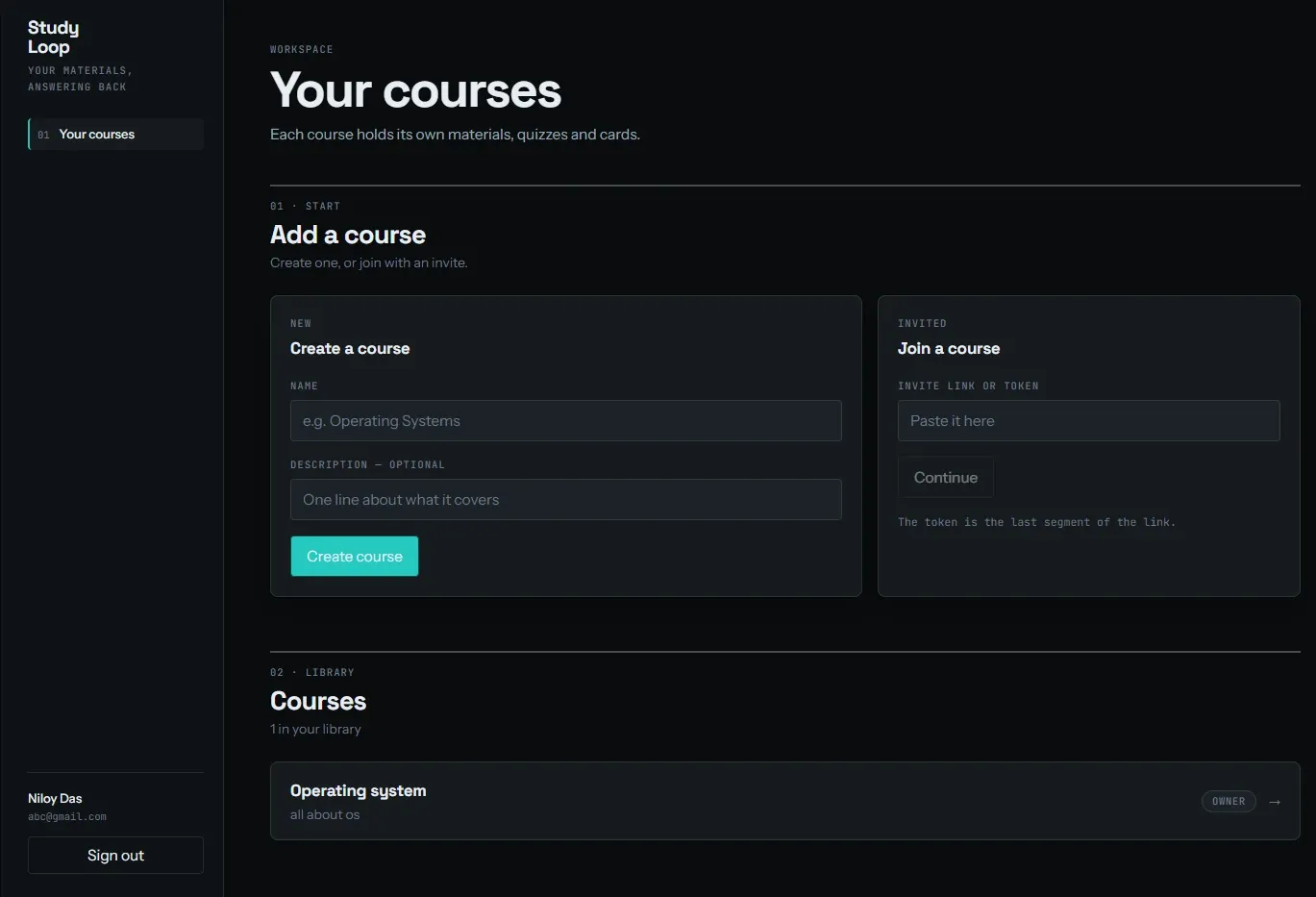Click the INVITED label
Image resolution: width=1316 pixels, height=897 pixels.
[922, 323]
